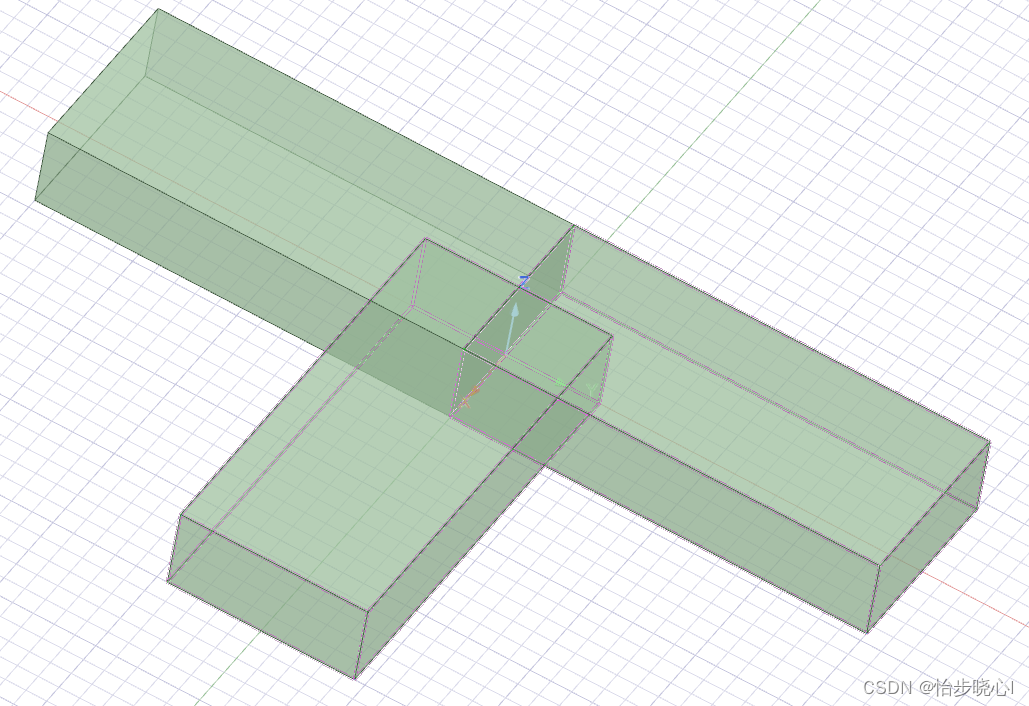The height and width of the screenshot is (706, 1029).
Task: Click the orange X axis label
Action: point(465,403)
